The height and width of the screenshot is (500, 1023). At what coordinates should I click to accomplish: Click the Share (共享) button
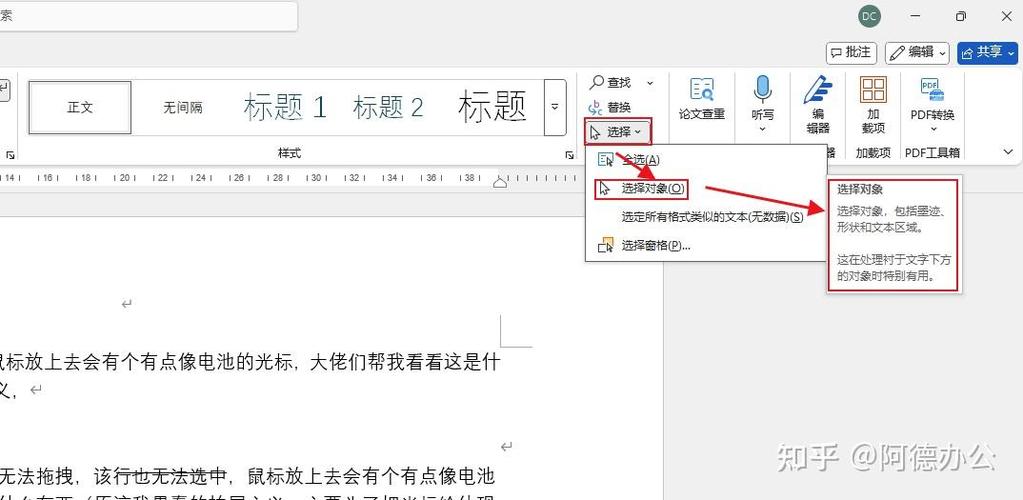[x=987, y=53]
